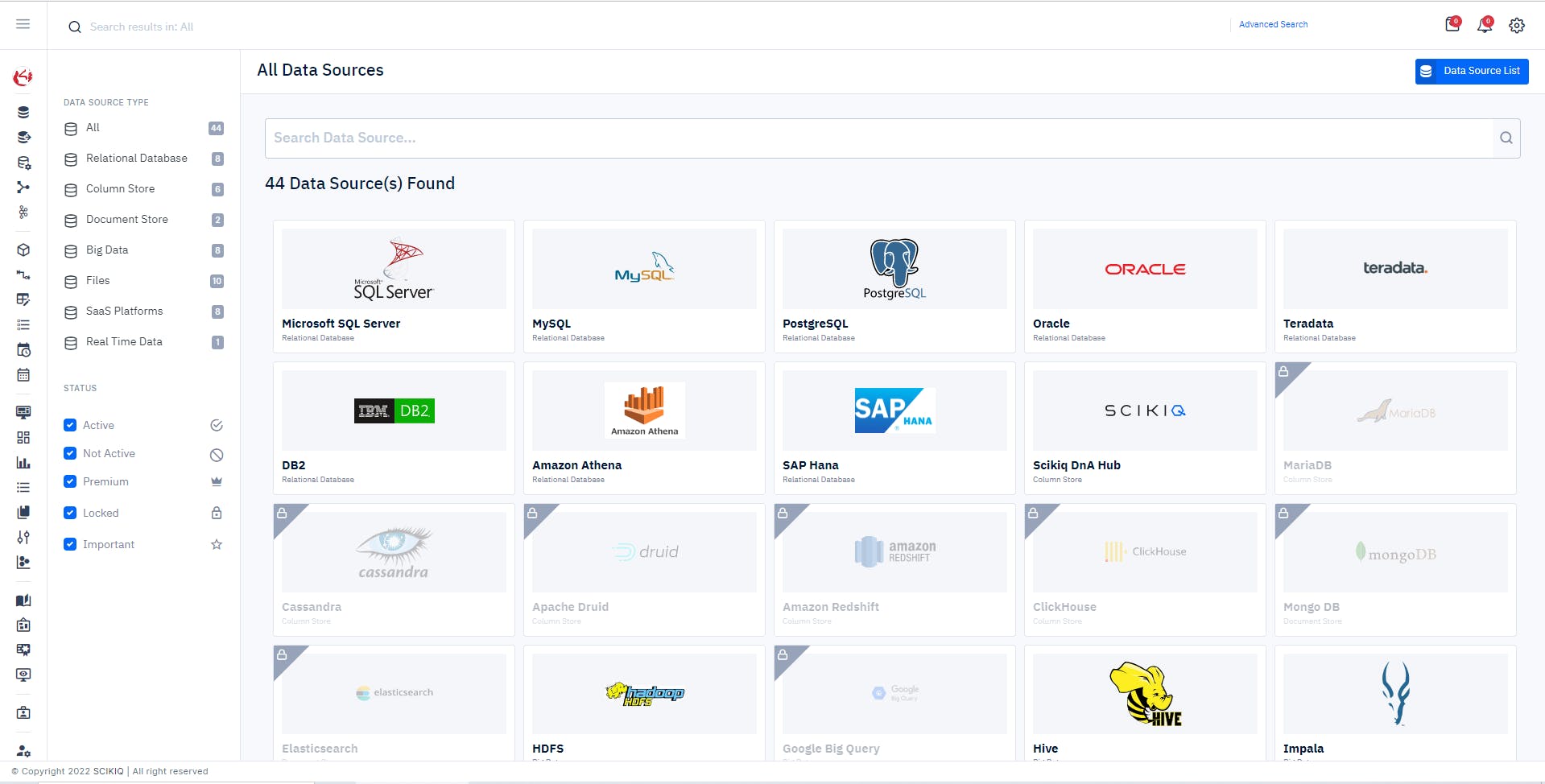Select the locked Amazon Redshift card

tap(894, 570)
